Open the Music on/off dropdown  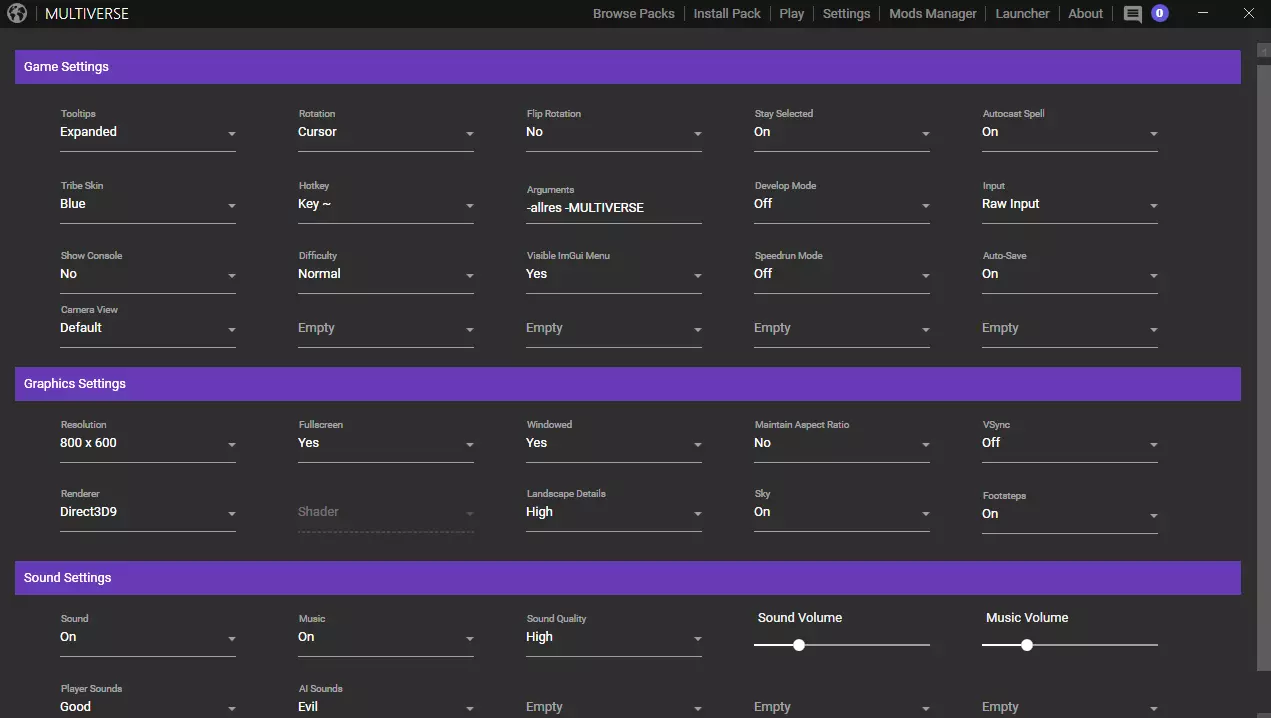tap(386, 637)
